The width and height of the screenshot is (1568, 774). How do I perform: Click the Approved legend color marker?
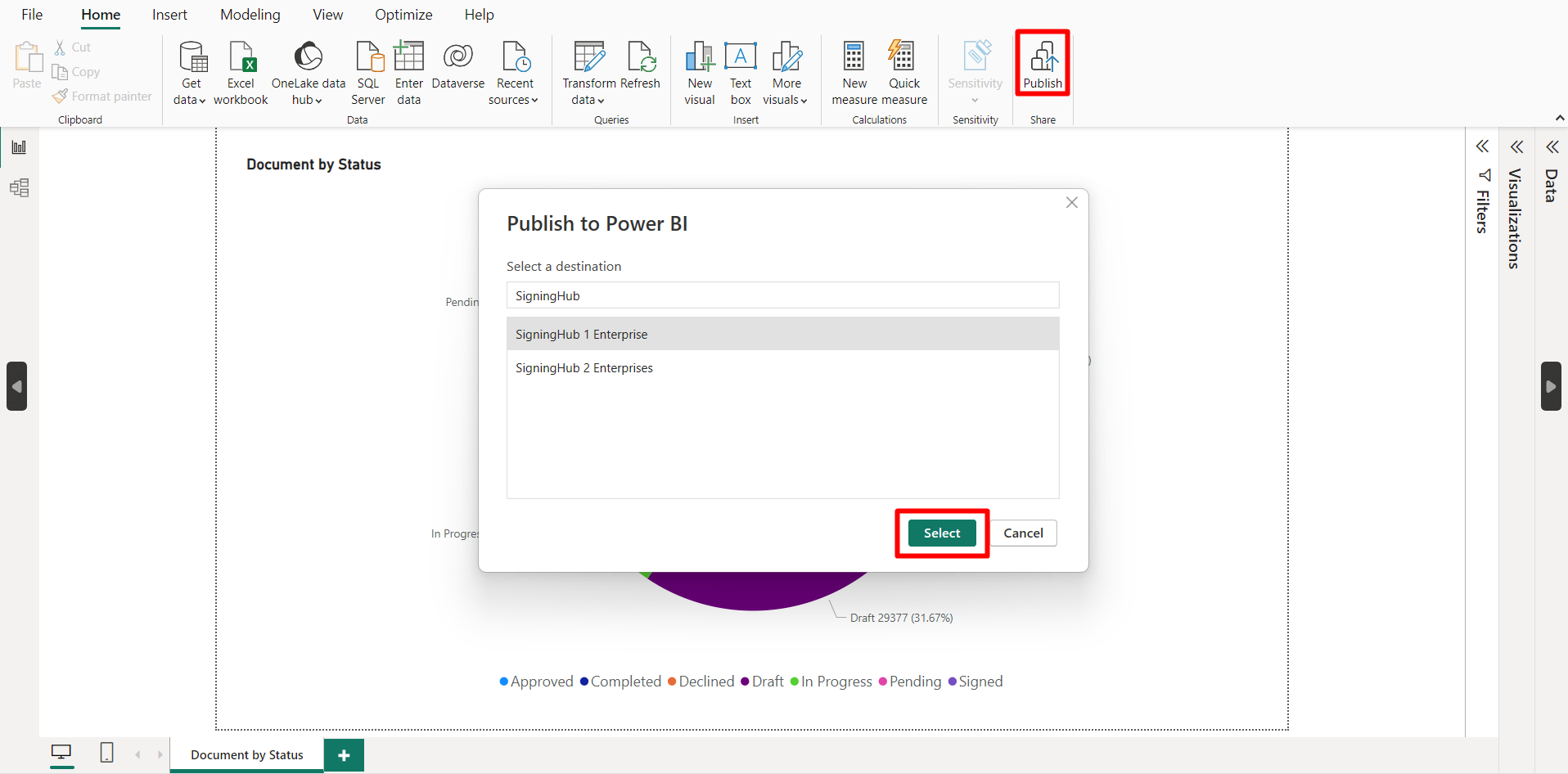coord(504,682)
